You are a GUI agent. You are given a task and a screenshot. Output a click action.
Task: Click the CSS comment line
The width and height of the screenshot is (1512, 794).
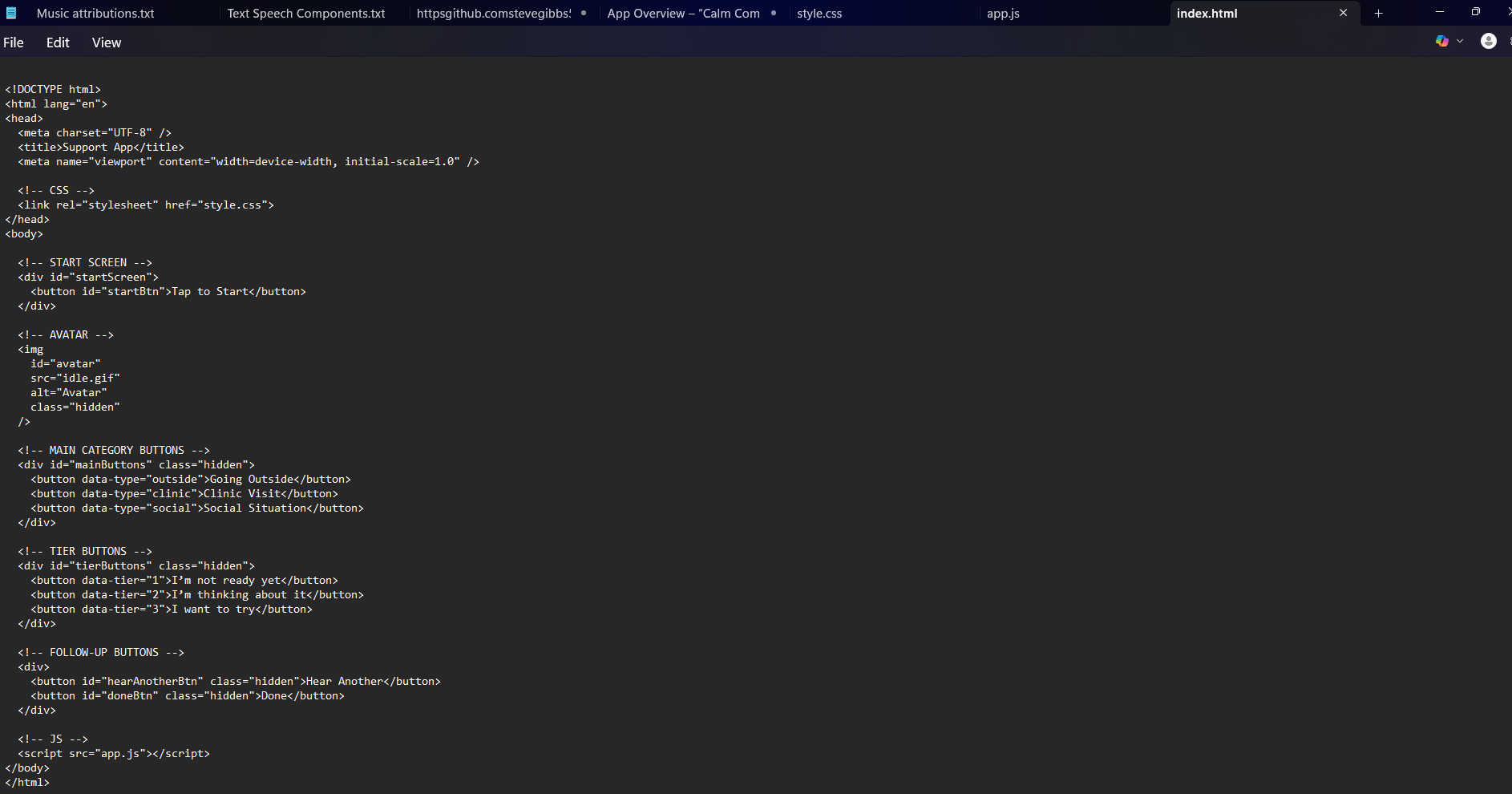[x=56, y=190]
